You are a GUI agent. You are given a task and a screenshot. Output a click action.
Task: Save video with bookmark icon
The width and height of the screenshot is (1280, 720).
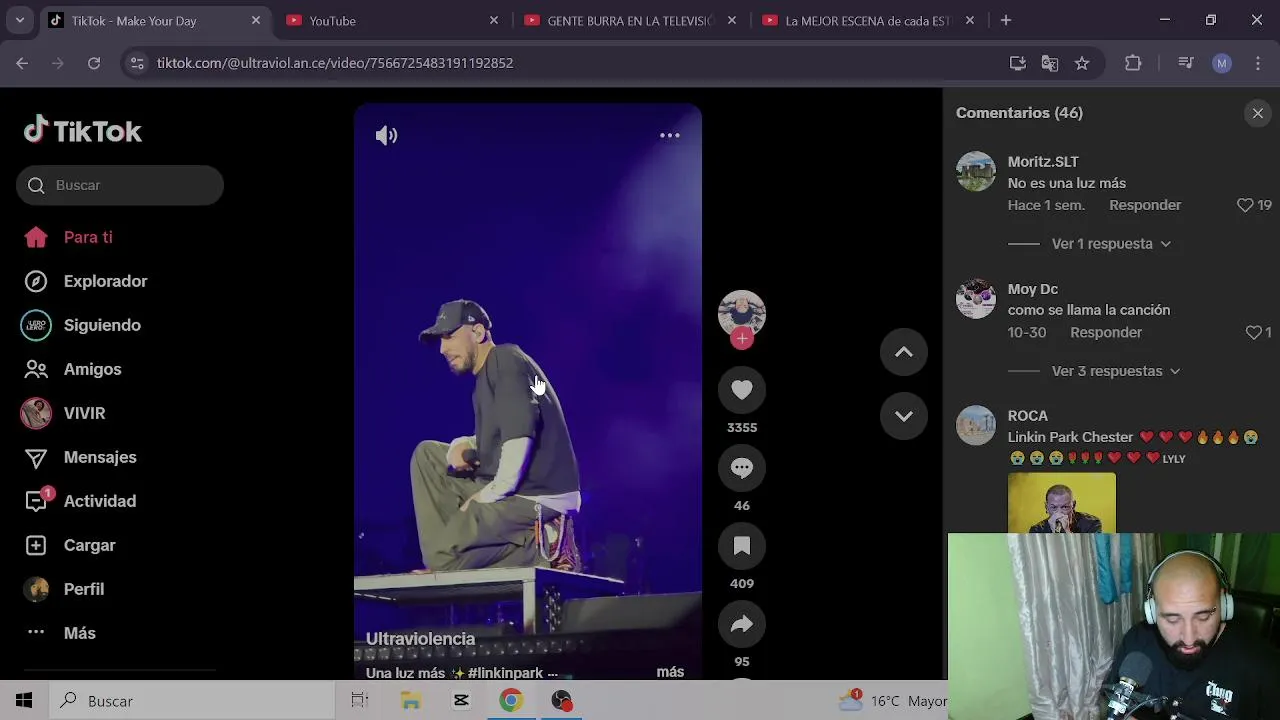pyautogui.click(x=742, y=546)
